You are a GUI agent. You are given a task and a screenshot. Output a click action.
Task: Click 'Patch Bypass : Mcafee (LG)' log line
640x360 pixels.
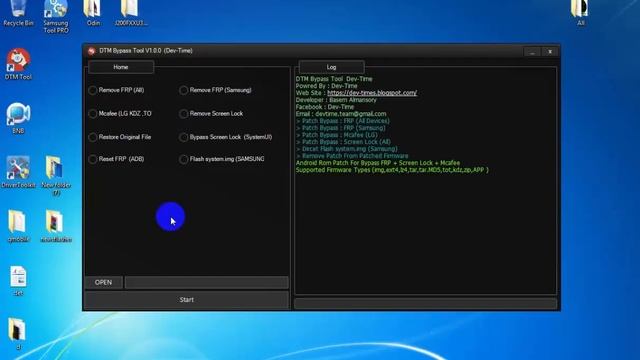point(337,135)
